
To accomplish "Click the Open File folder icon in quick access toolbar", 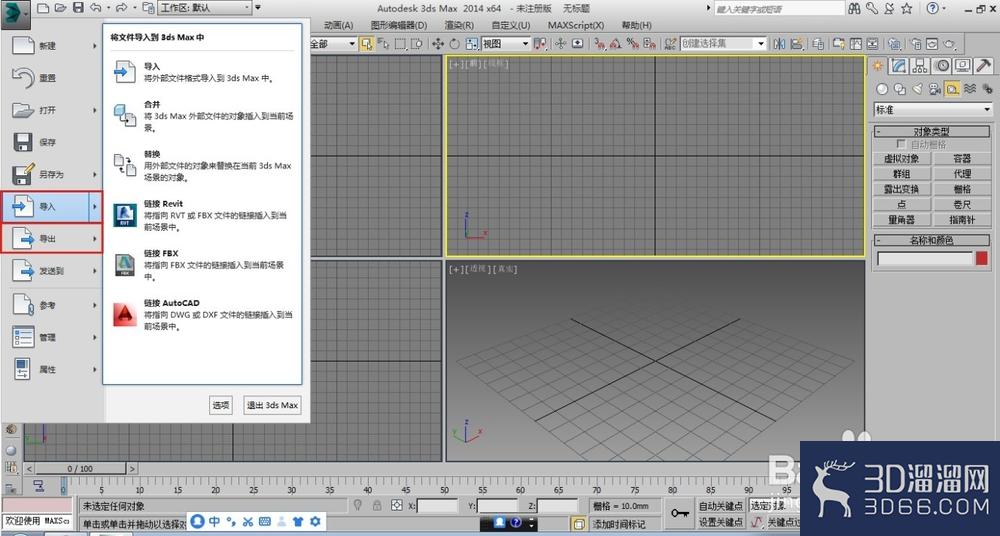I will click(x=60, y=8).
